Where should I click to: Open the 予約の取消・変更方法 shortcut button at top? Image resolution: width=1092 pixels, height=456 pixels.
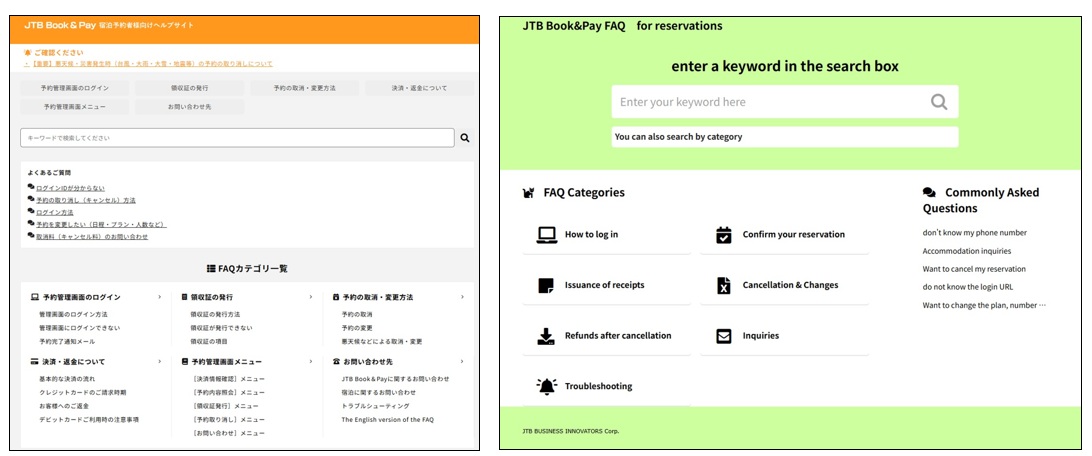point(304,88)
